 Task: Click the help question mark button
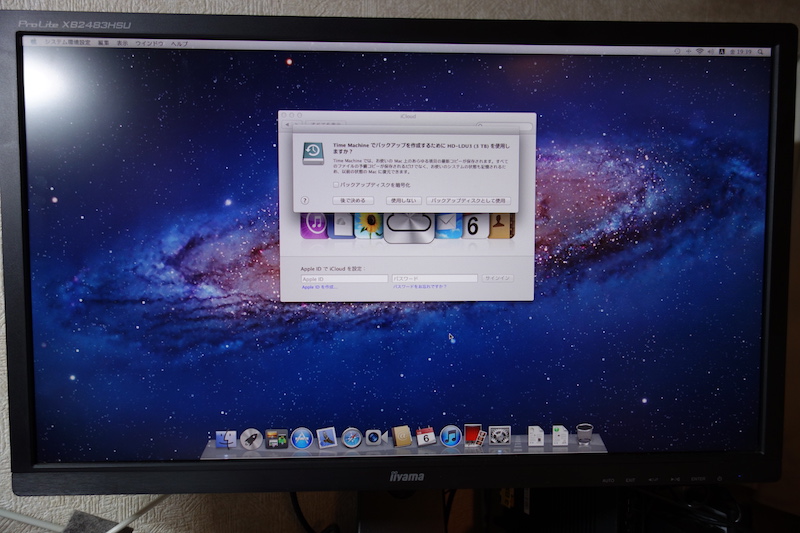pyautogui.click(x=305, y=200)
